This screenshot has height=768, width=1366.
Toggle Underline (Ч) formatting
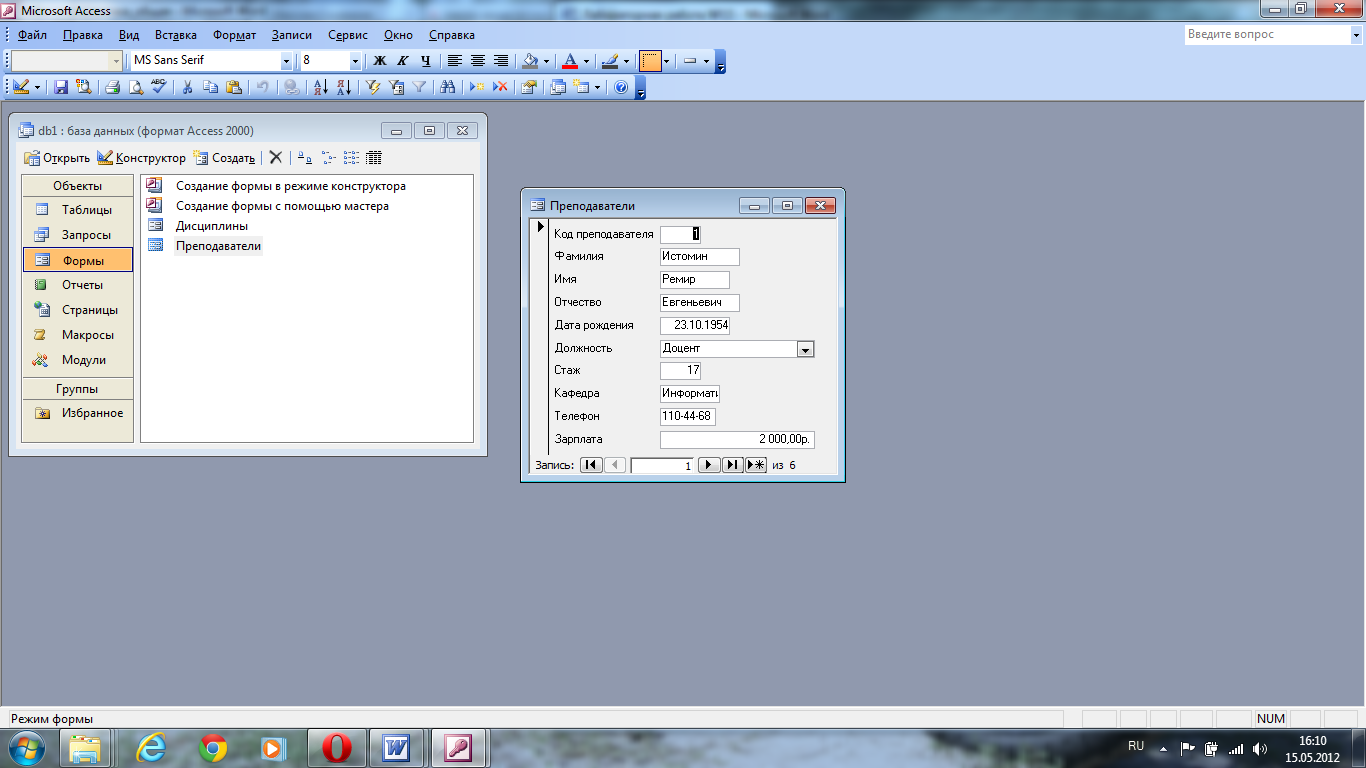[426, 61]
